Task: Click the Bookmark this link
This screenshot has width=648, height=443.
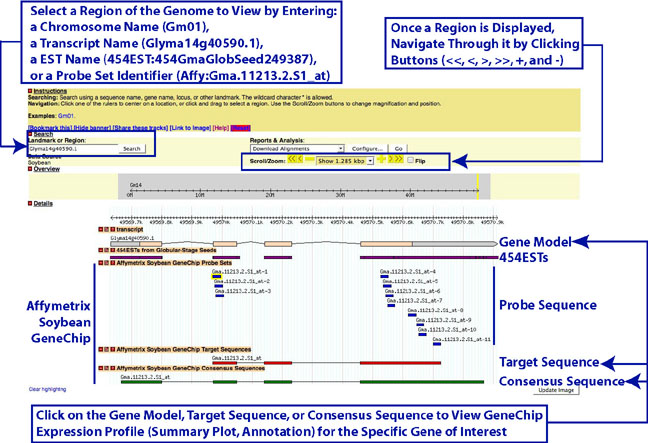Action: 50,128
